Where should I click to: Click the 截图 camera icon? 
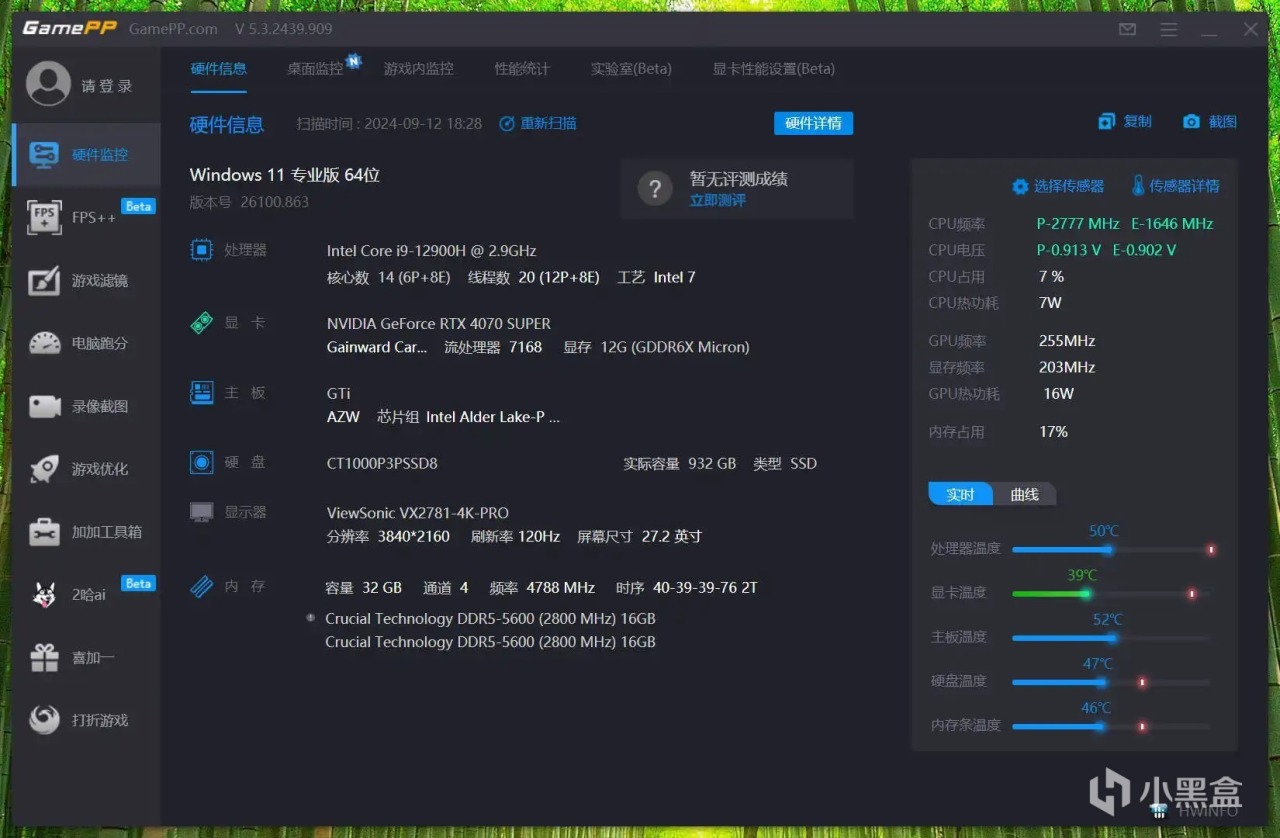pos(1191,122)
